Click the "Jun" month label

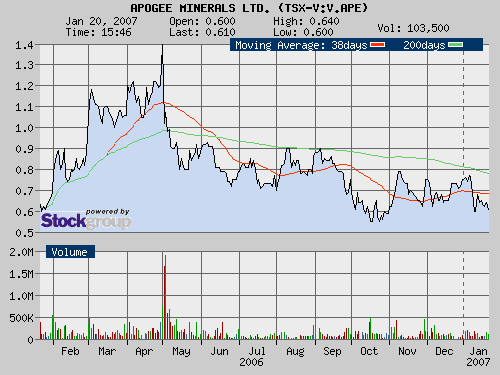click(x=219, y=351)
